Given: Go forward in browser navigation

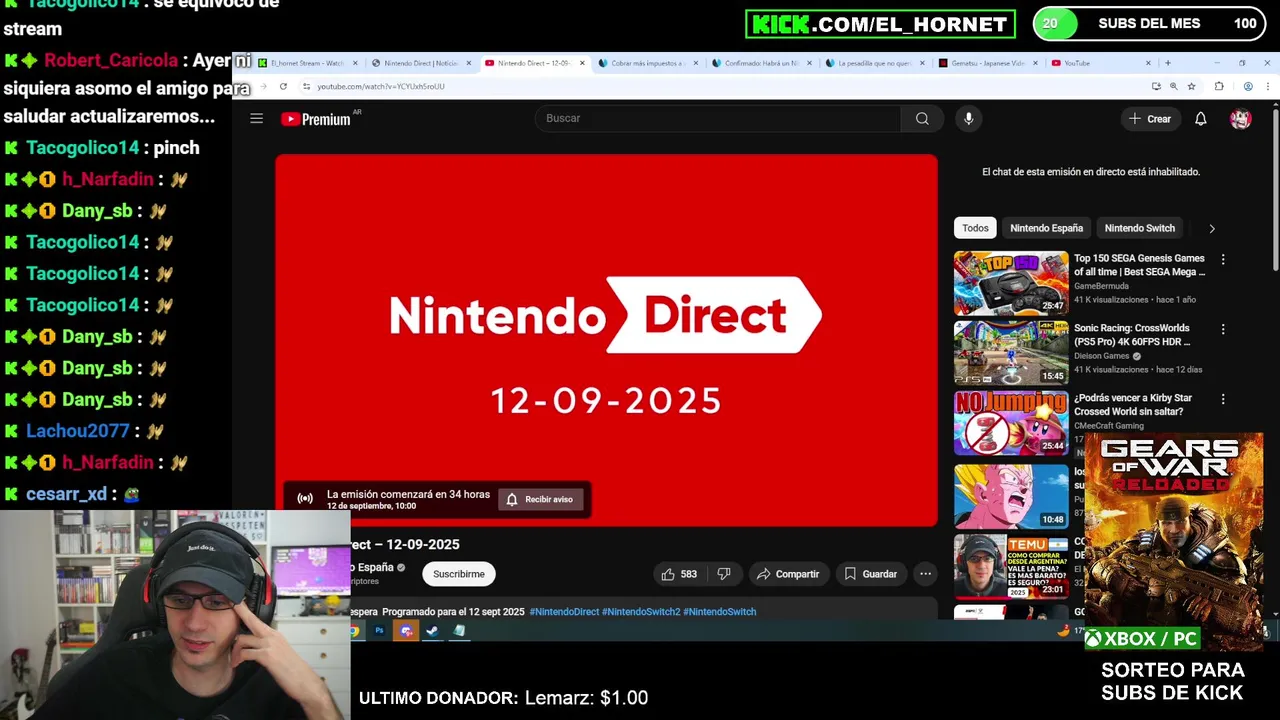Looking at the screenshot, I should click(263, 87).
